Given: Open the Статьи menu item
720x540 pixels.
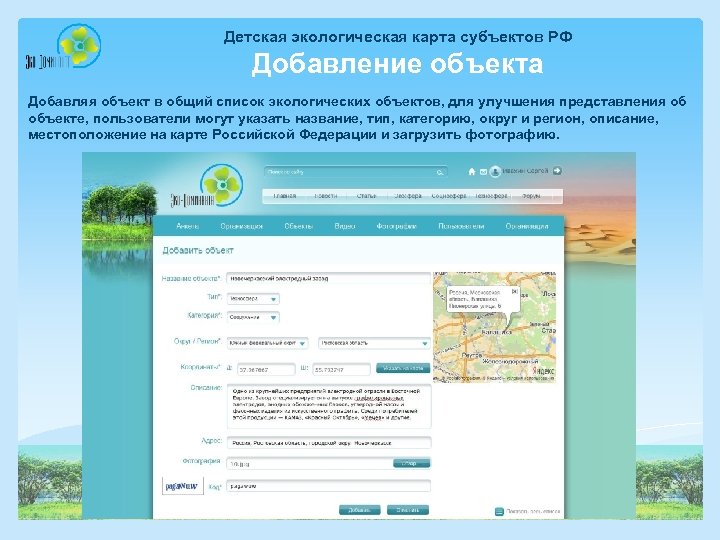Looking at the screenshot, I should [x=366, y=196].
